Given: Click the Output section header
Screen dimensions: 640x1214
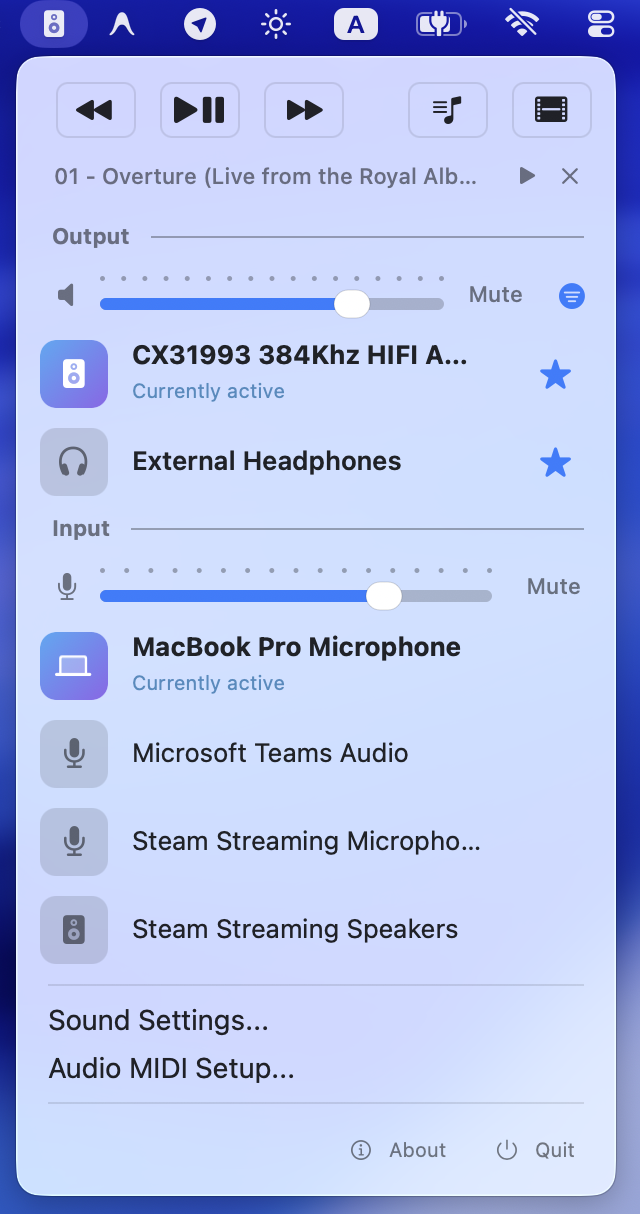Looking at the screenshot, I should (91, 237).
